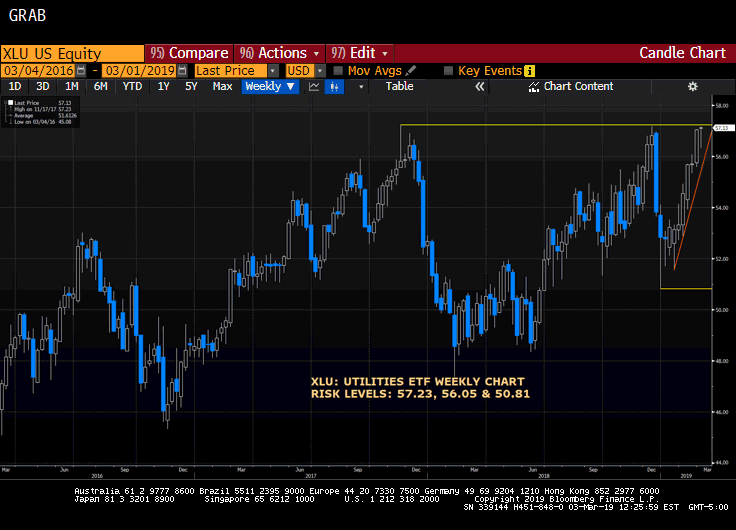
Task: Click the 'Low on 03/04/16' legend row
Action: pos(42,122)
